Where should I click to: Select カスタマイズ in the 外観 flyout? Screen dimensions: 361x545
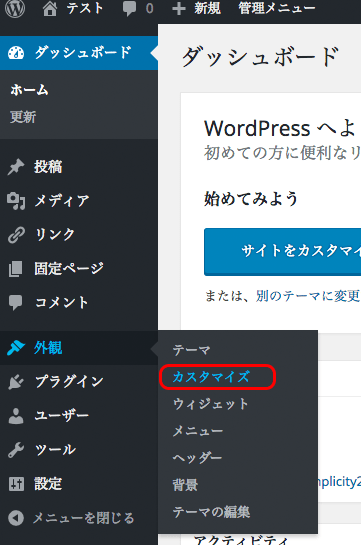coord(211,377)
